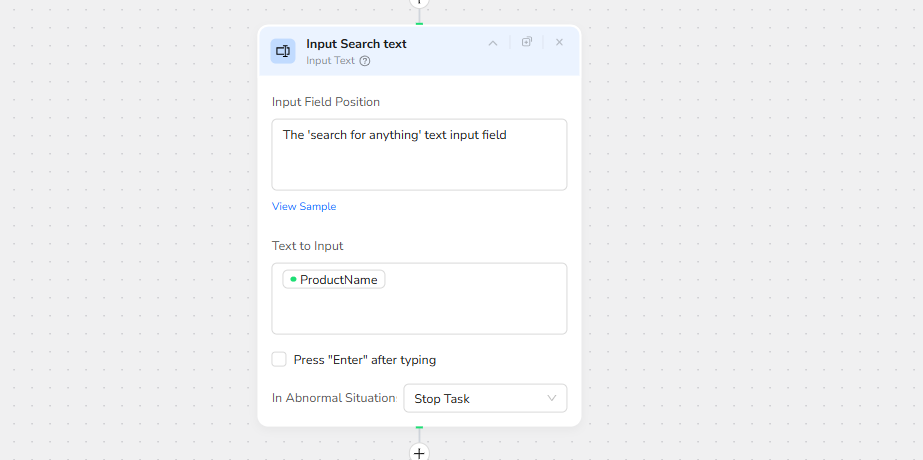This screenshot has width=923, height=460.
Task: Open the View Sample link
Action: (304, 207)
